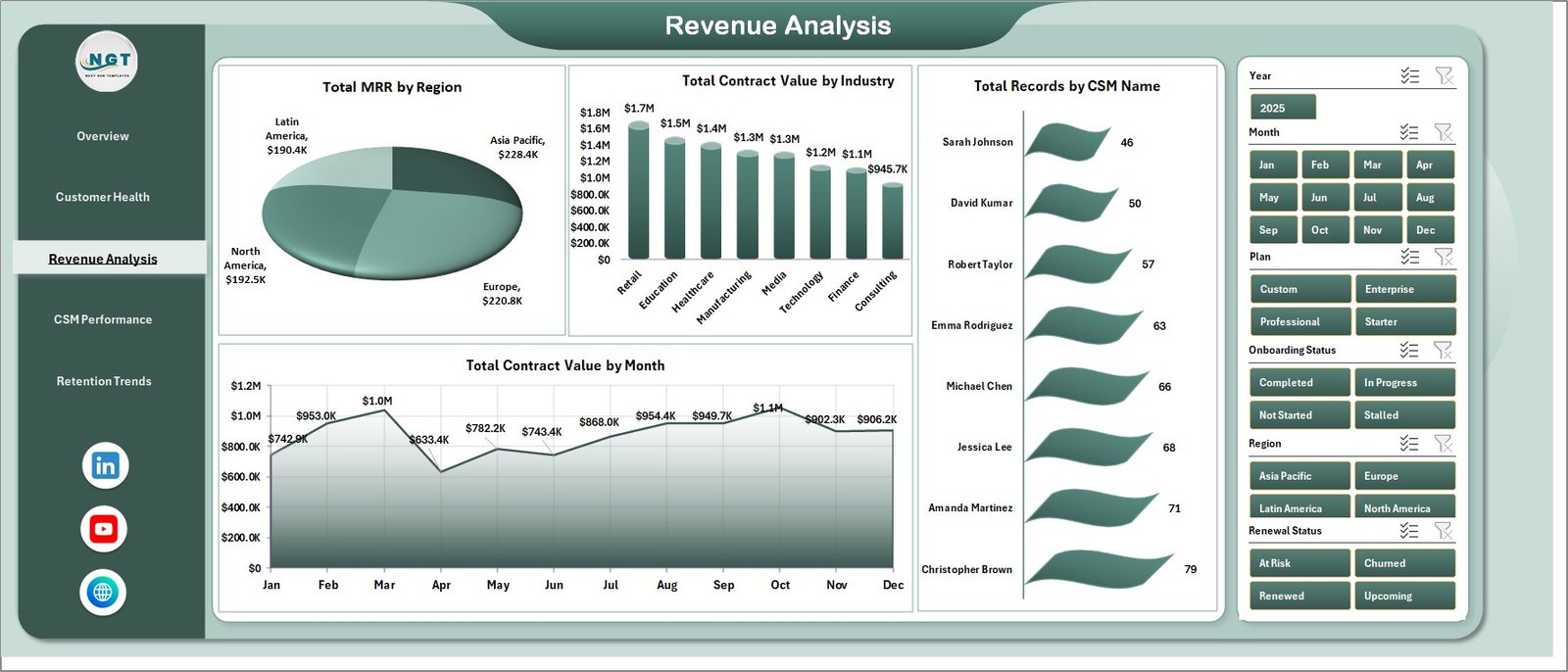1568x672 pixels.
Task: Filter by the Enterprise plan
Action: pyautogui.click(x=1405, y=289)
